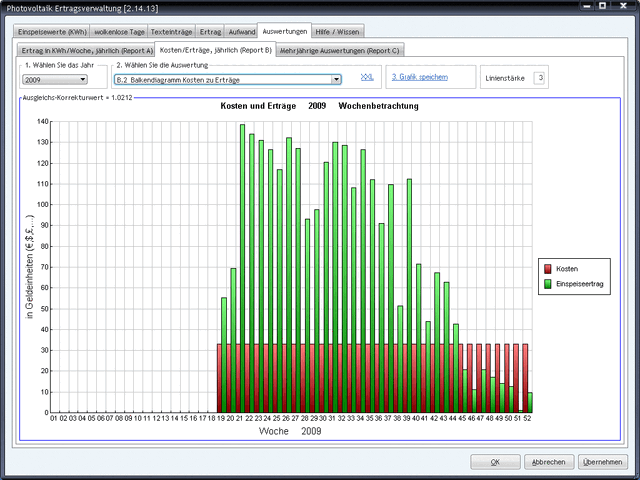Maximize the Photovoltaik Ertragsverwaltung window
The image size is (640, 480).
pyautogui.click(x=602, y=6)
